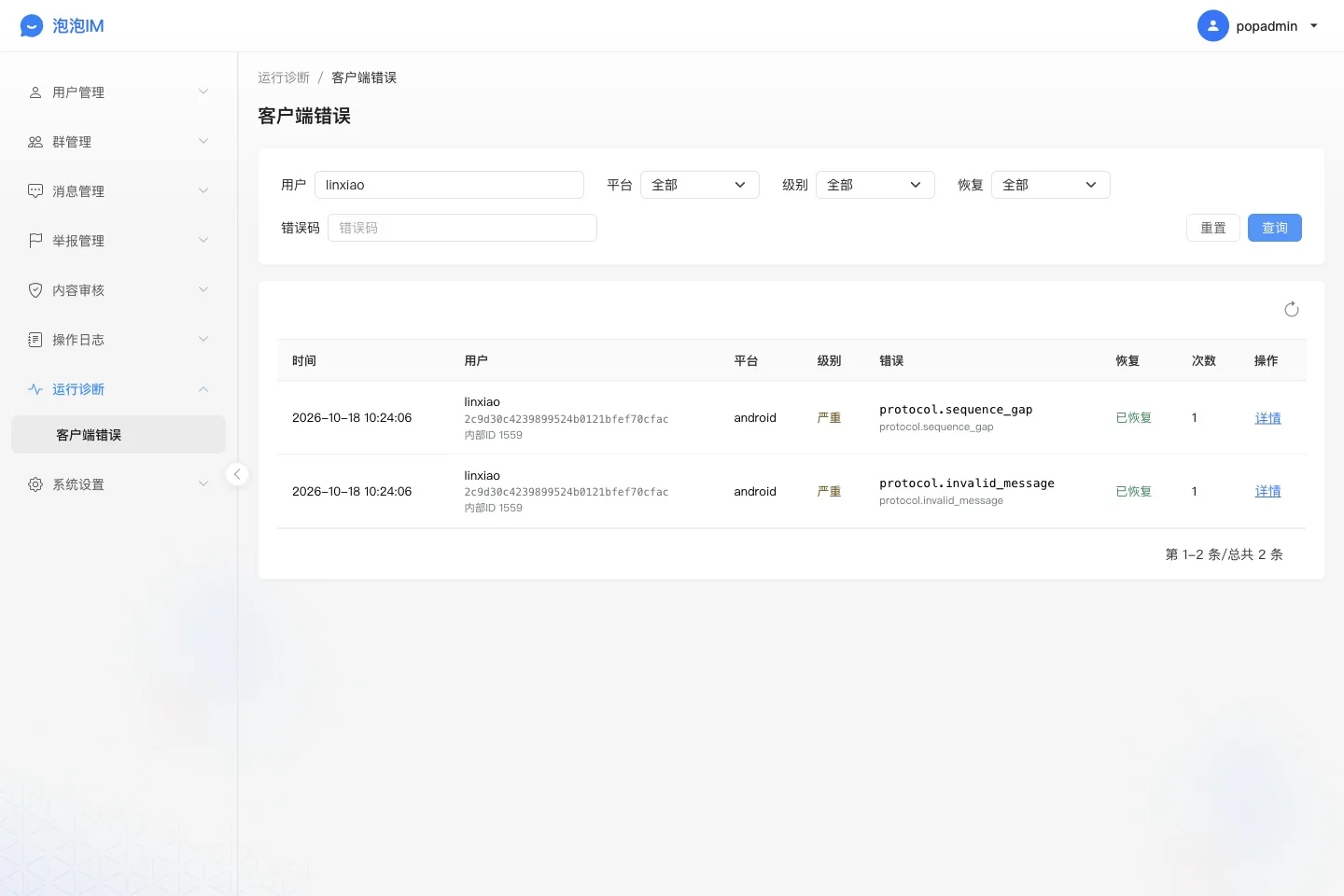The image size is (1344, 896).
Task: Click the 重置 reset button
Action: pyautogui.click(x=1213, y=228)
